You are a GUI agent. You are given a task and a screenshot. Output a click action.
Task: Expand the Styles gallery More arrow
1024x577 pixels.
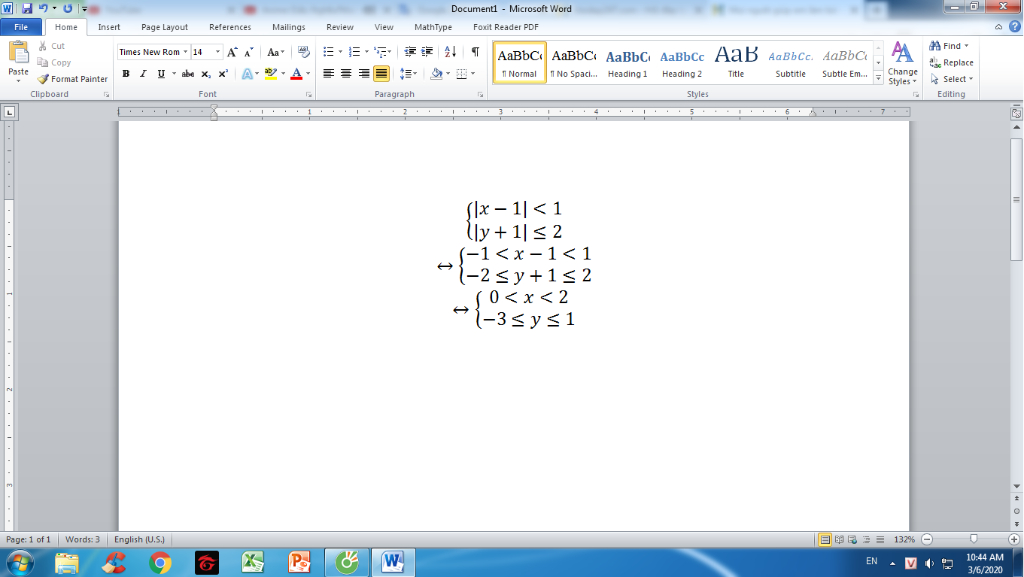878,78
